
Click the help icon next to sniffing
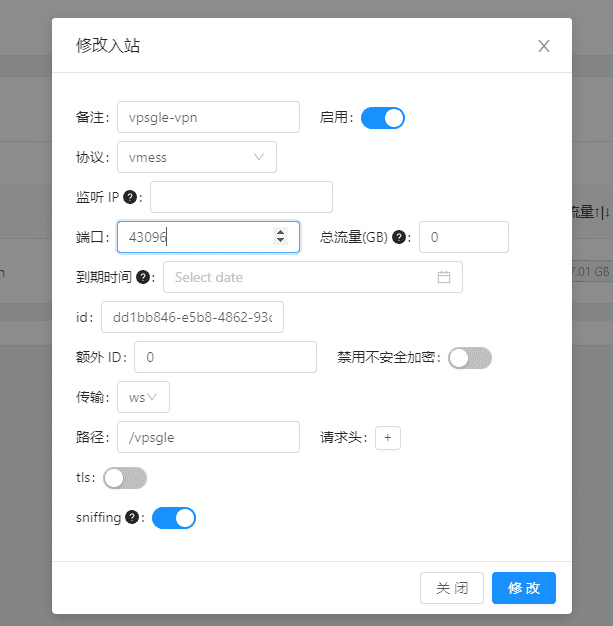pyautogui.click(x=132, y=517)
